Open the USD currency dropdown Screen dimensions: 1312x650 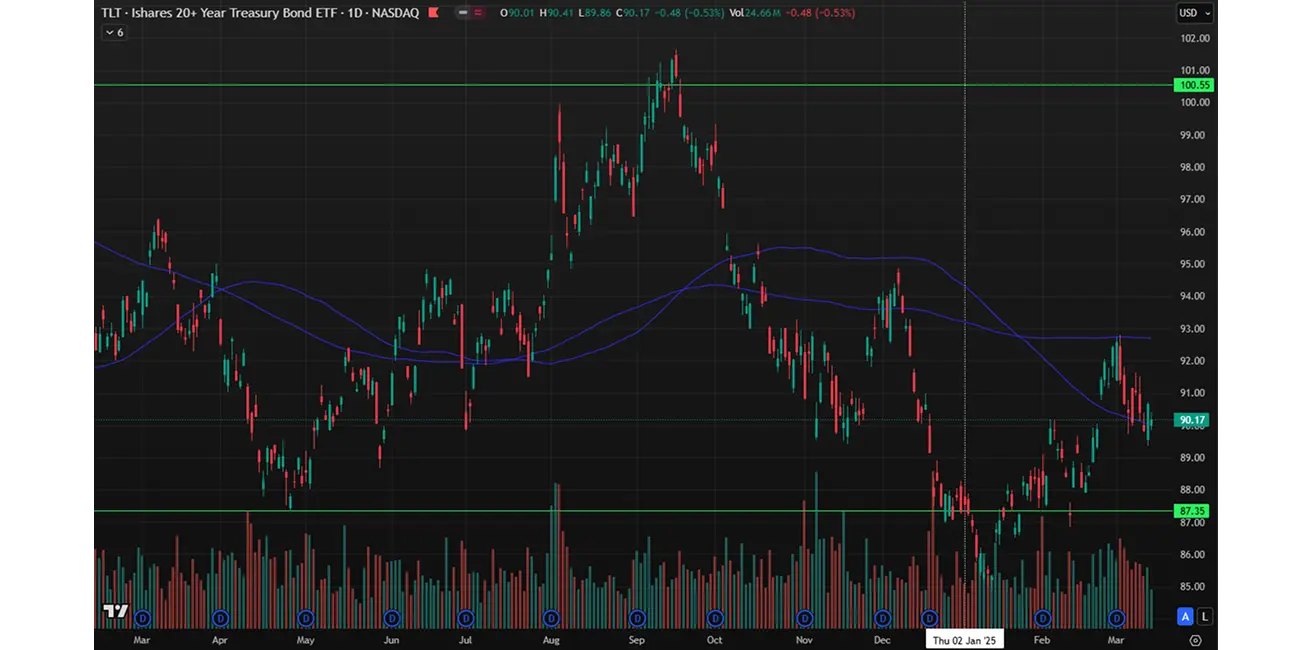click(1194, 13)
